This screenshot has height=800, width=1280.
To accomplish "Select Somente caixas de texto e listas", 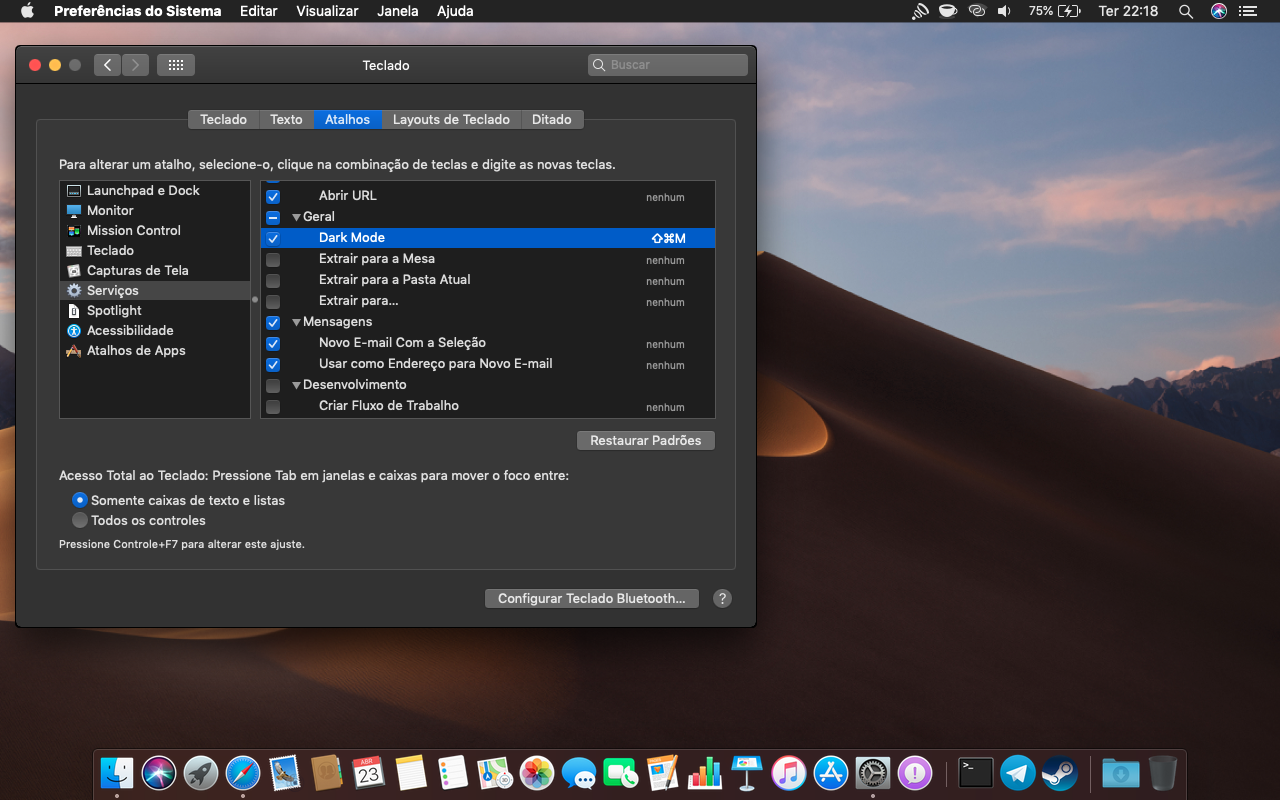I will pos(80,500).
